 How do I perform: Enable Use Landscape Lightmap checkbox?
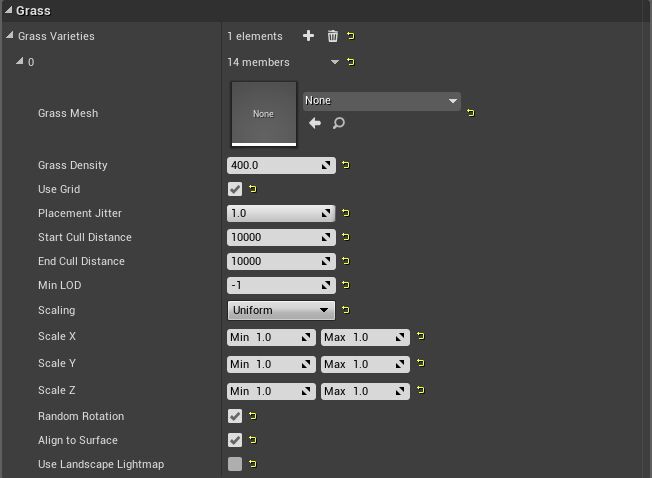click(235, 464)
